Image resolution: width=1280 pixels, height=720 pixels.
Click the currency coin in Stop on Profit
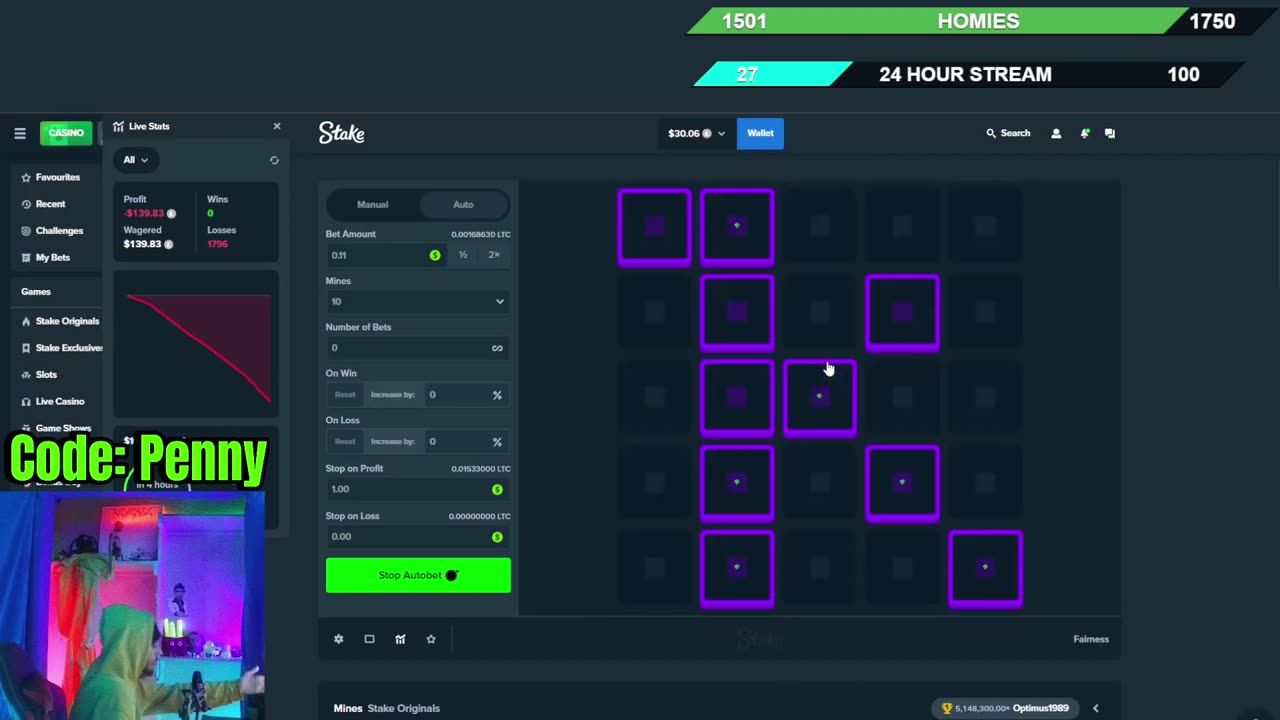(497, 489)
